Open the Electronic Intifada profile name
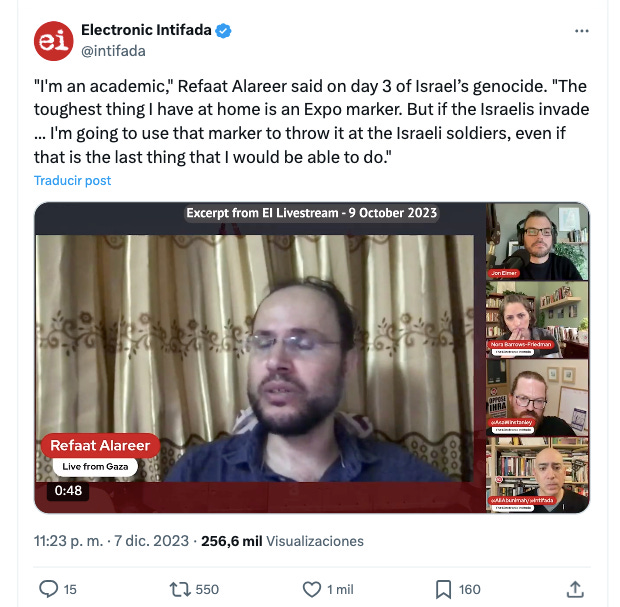Image resolution: width=620 pixels, height=607 pixels. coord(146,30)
